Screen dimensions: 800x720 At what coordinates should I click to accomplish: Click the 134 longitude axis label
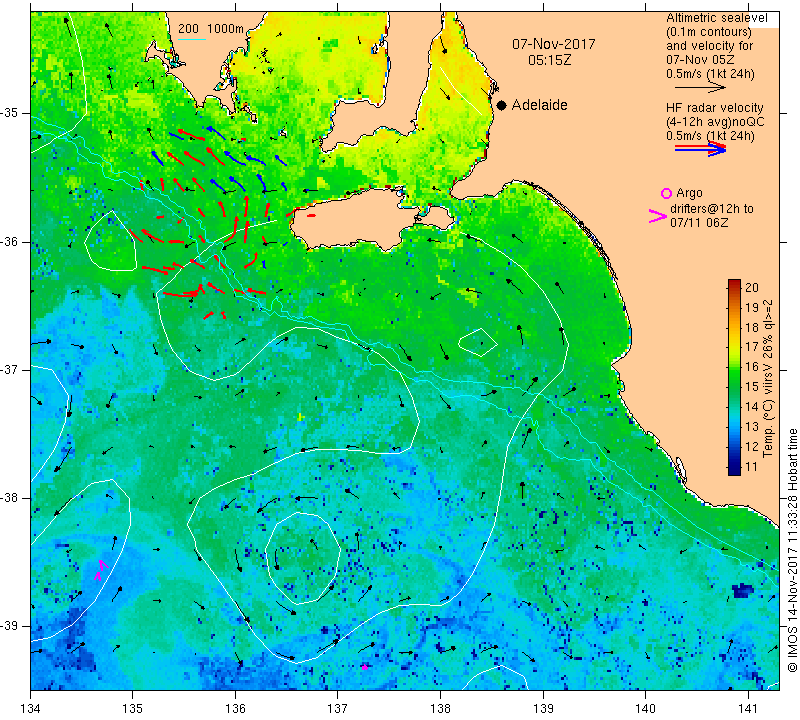(31, 709)
